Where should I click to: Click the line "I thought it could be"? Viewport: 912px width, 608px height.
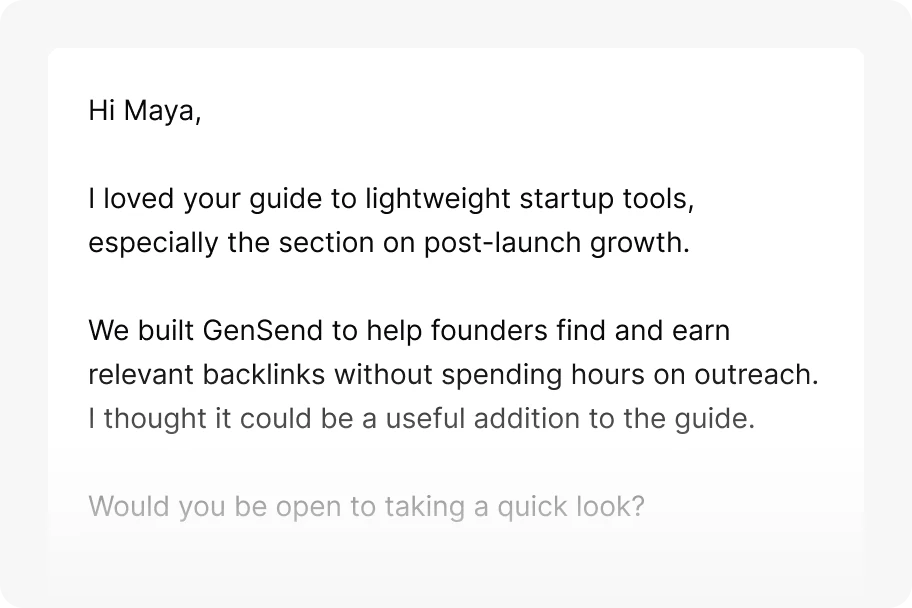point(422,418)
